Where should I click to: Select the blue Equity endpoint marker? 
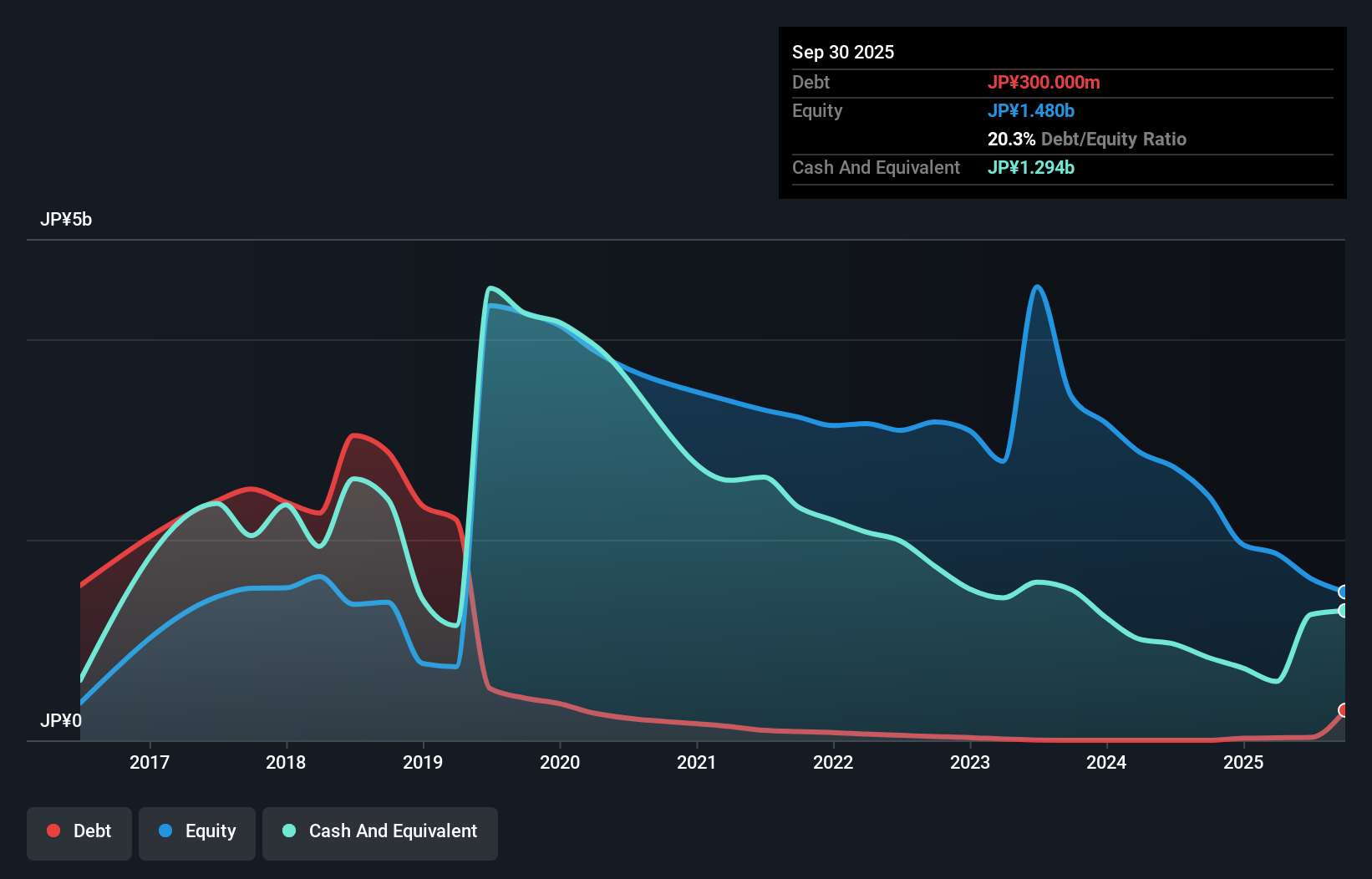[1344, 592]
